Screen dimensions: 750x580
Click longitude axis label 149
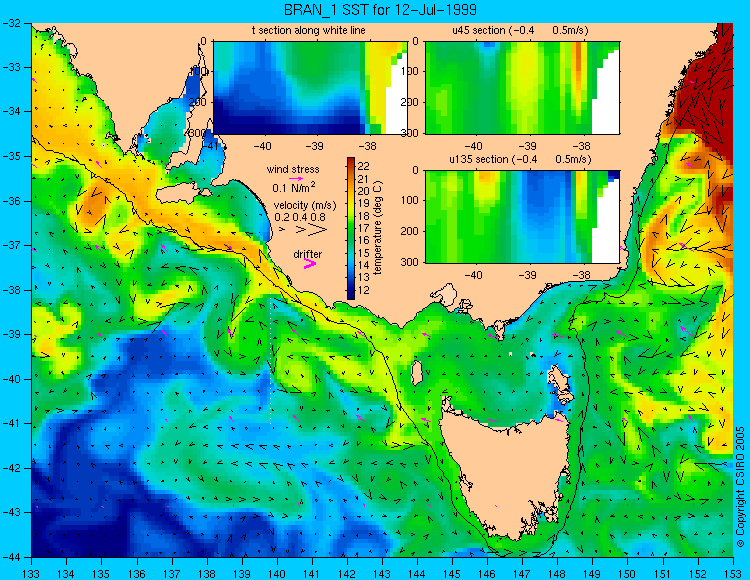point(592,574)
